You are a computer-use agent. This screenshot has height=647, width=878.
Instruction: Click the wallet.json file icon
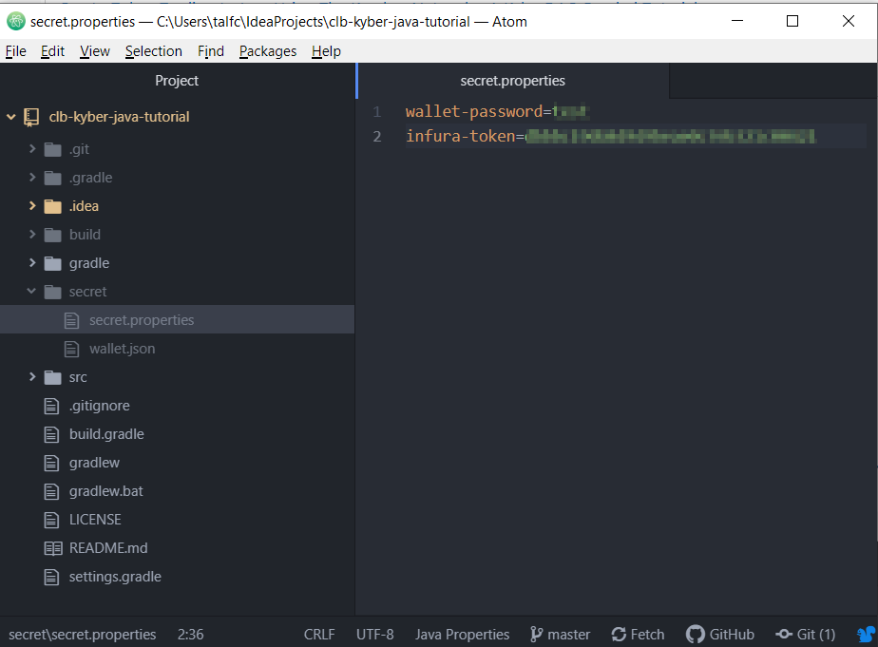[71, 349]
